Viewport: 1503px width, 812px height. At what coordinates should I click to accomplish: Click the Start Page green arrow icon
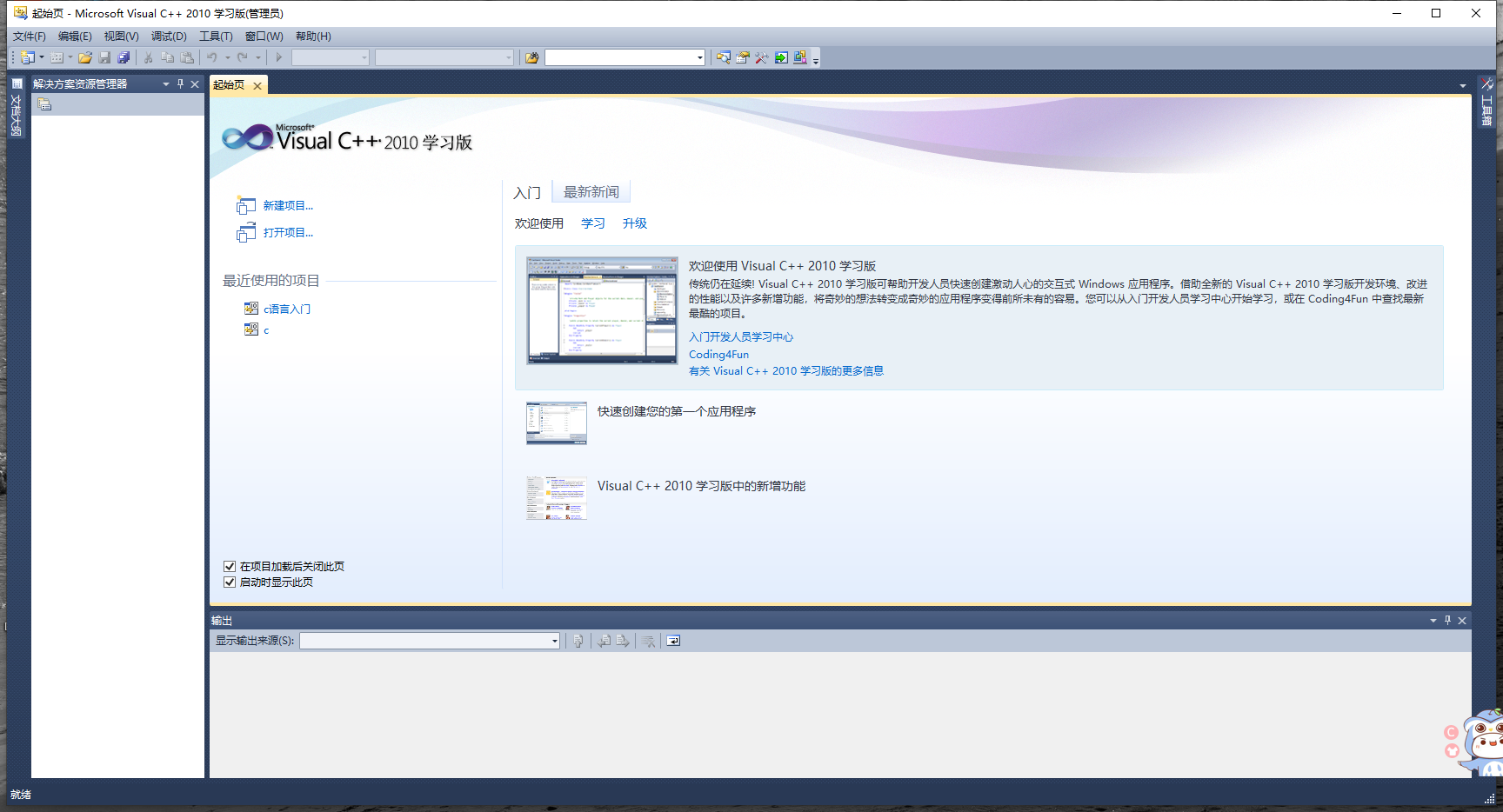click(781, 57)
